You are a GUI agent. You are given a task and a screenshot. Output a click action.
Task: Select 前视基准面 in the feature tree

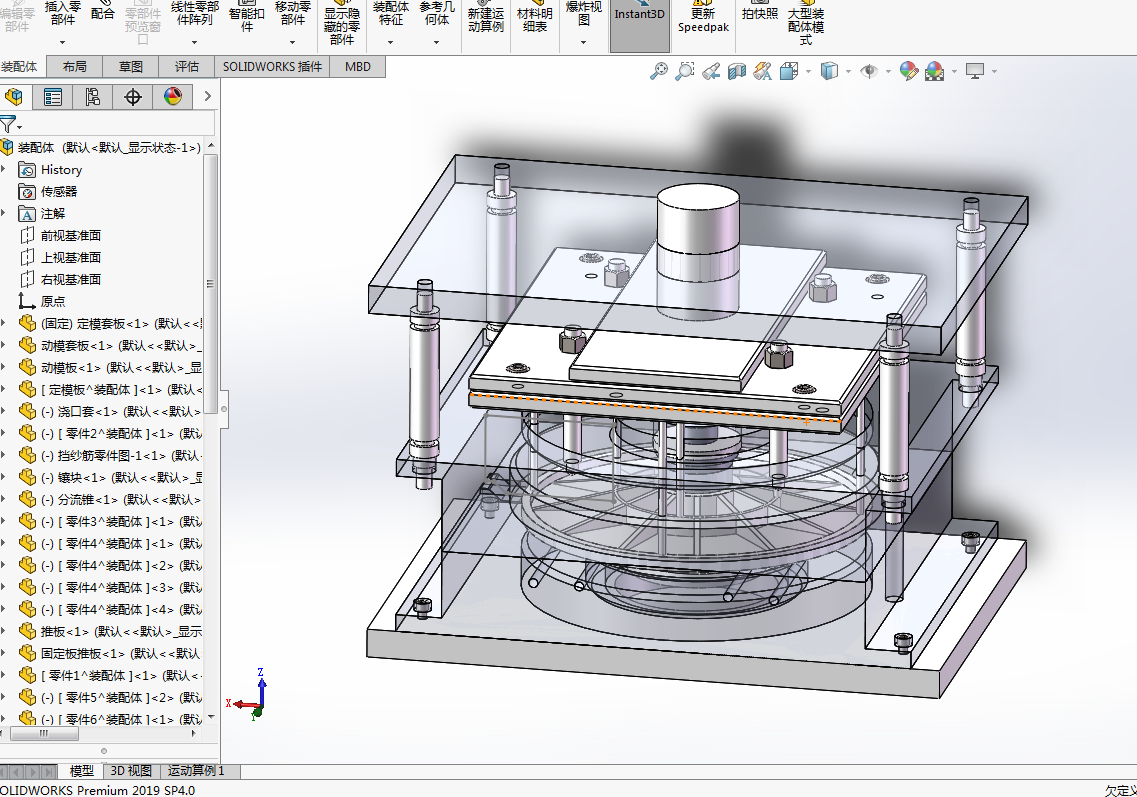70,236
